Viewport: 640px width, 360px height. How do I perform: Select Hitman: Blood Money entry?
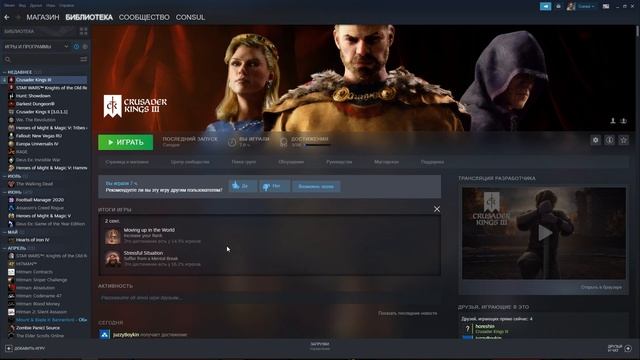coord(38,304)
